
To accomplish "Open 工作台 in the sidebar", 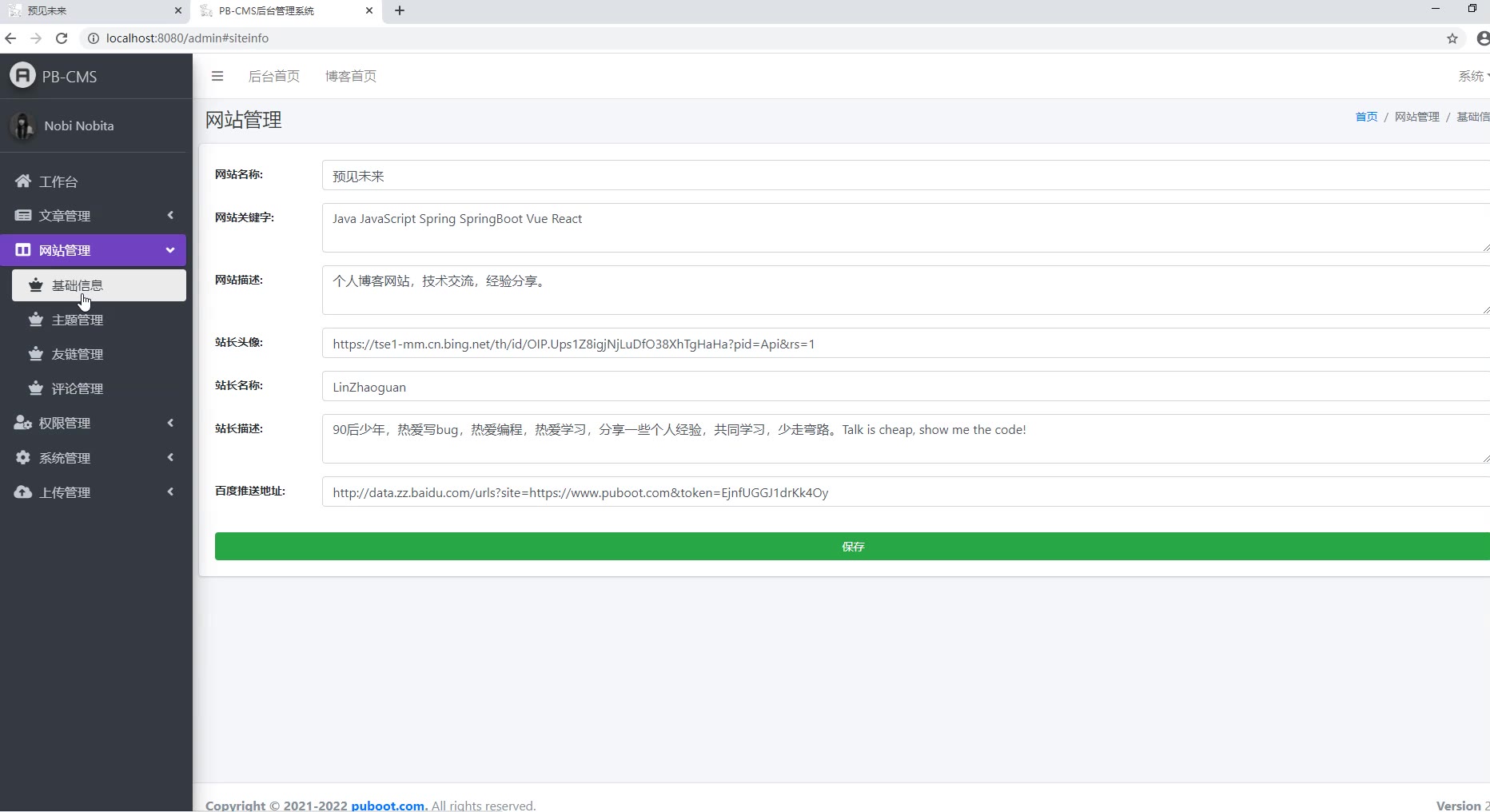I will point(93,181).
